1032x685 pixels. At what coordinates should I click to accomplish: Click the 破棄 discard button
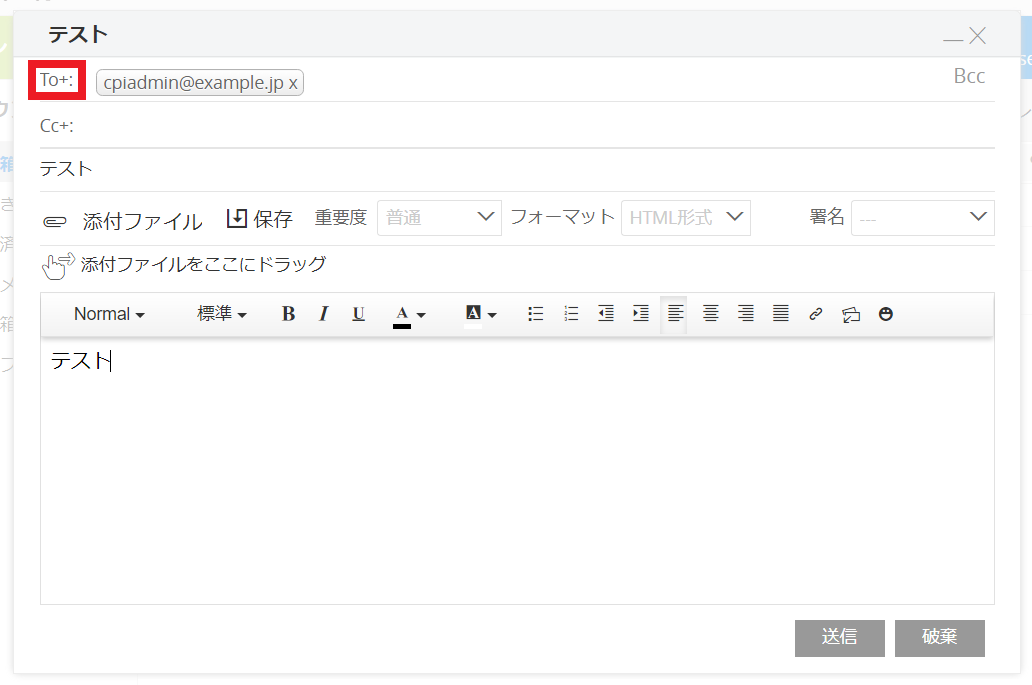[x=939, y=638]
